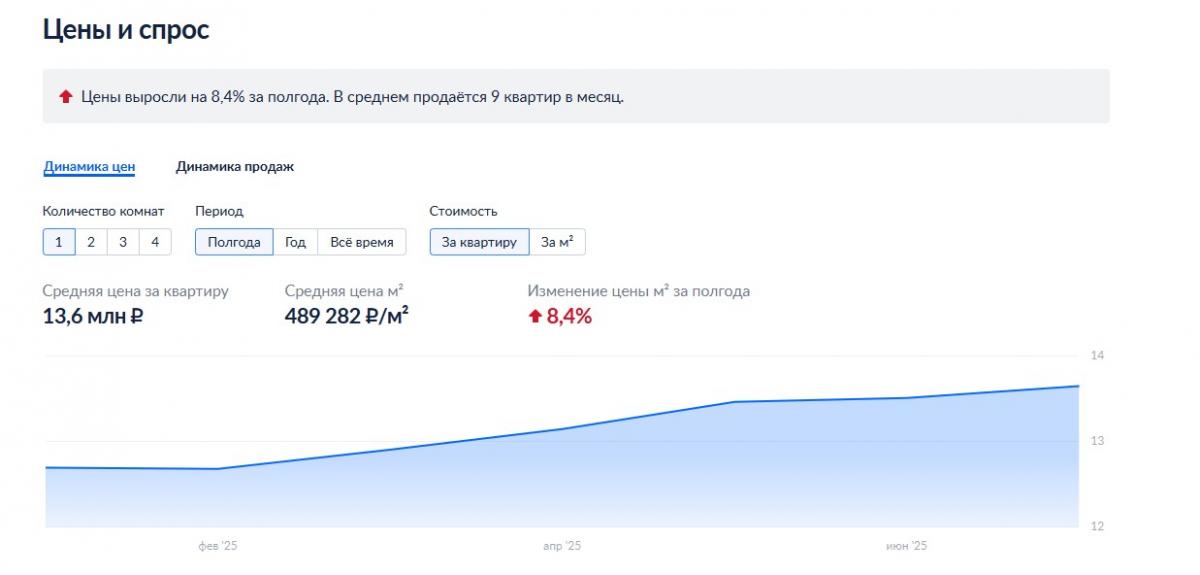Click the price trend line chart area
The image size is (1200, 575).
(x=562, y=456)
